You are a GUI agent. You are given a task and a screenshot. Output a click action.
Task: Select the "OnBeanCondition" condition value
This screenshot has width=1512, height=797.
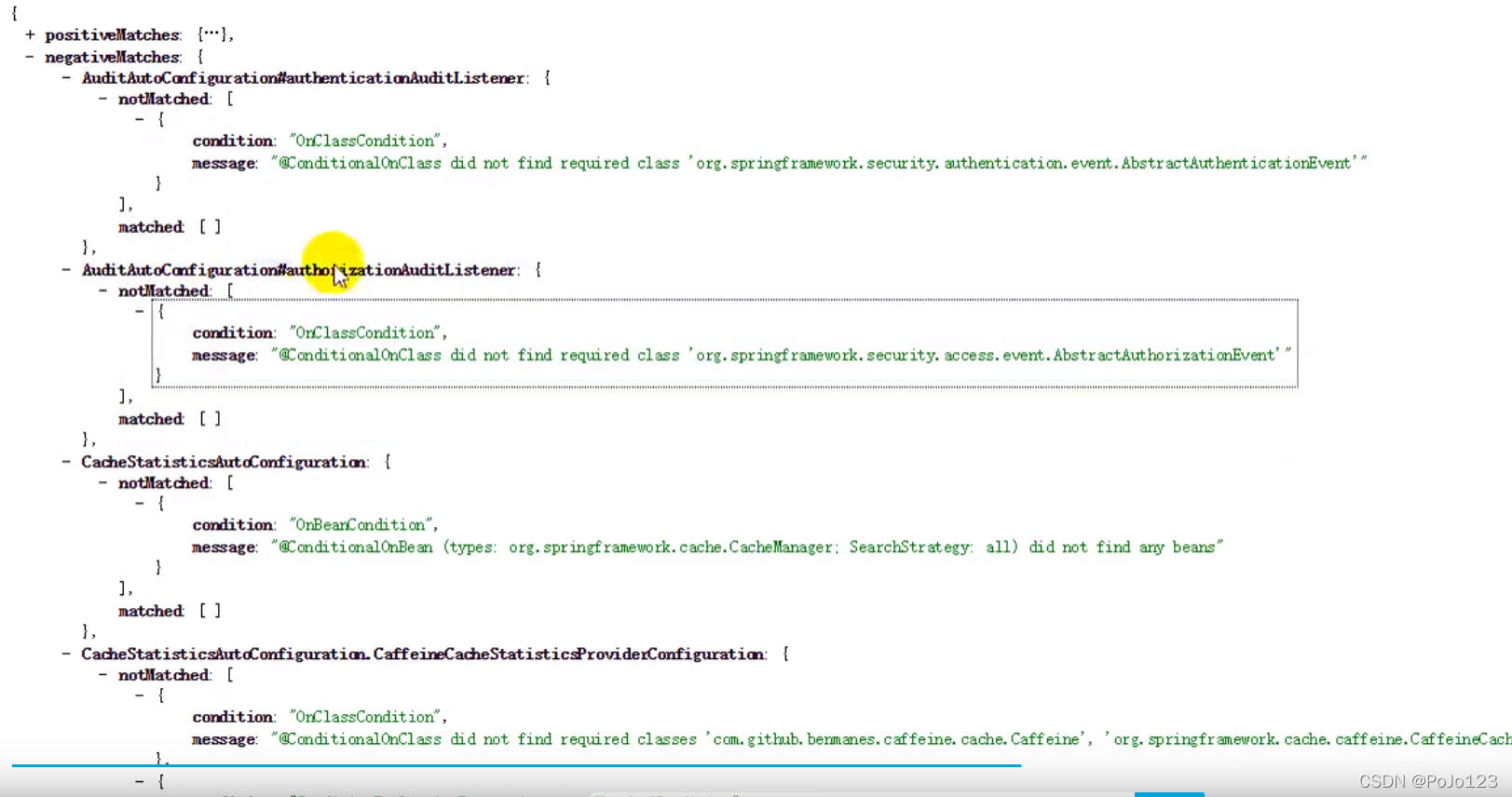click(361, 524)
